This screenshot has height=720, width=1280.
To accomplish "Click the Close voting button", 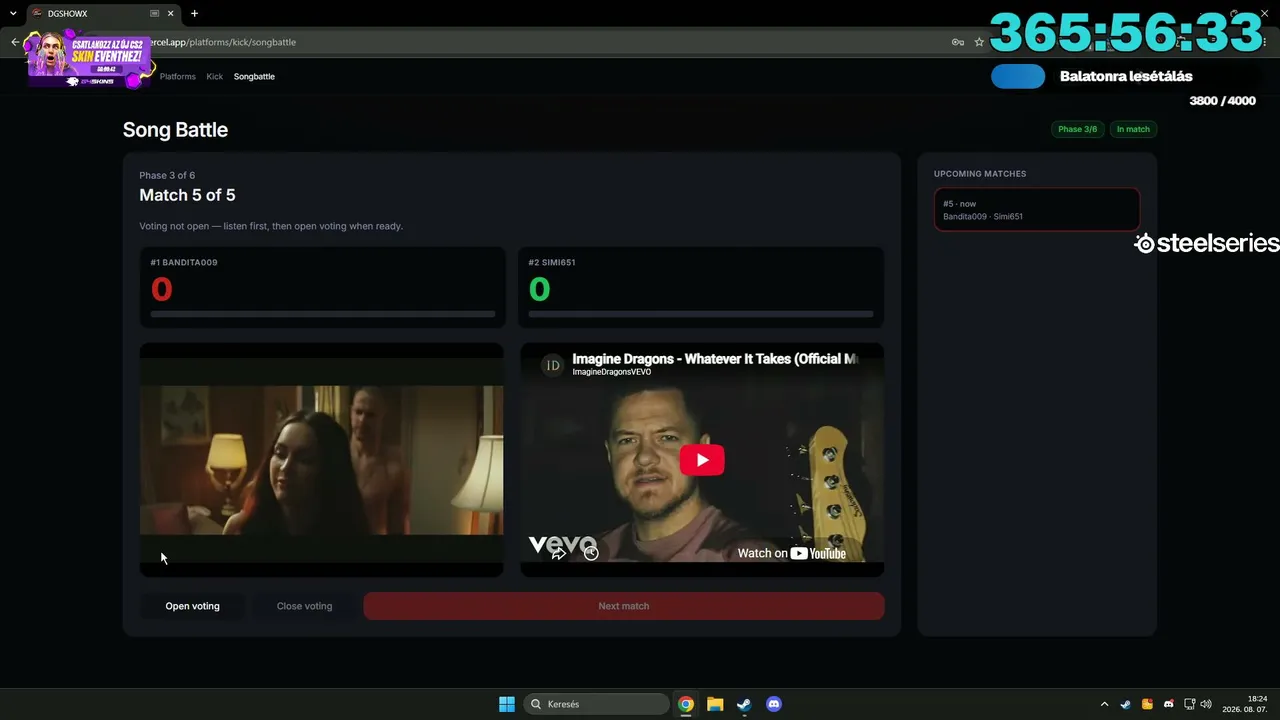I will 304,606.
